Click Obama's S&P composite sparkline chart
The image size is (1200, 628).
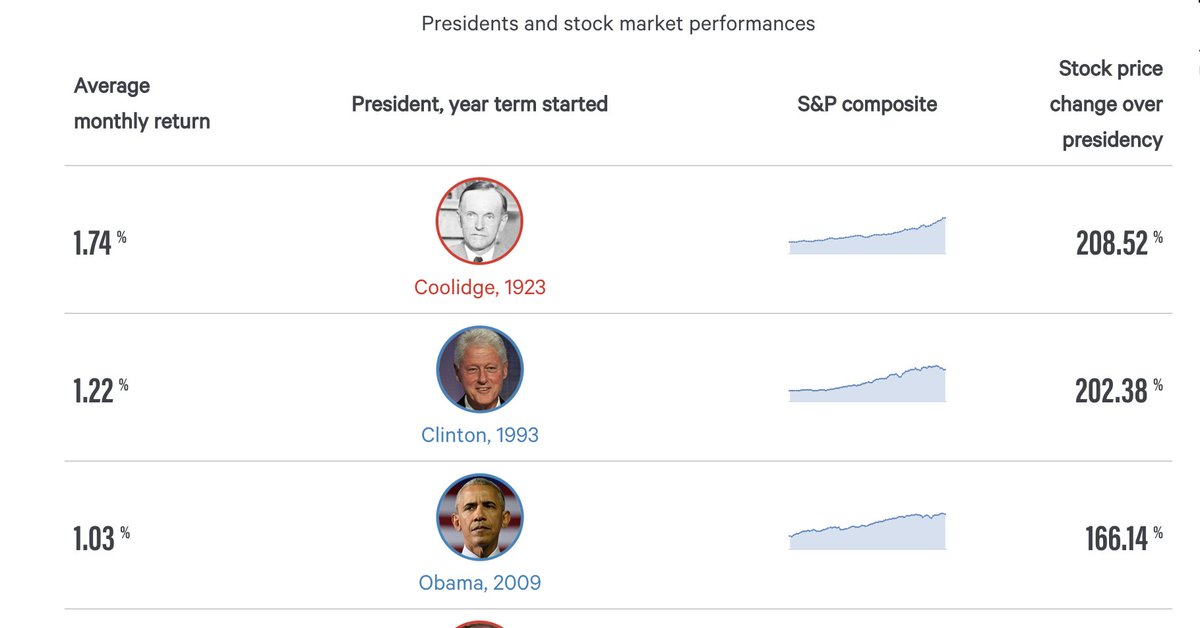pos(867,531)
